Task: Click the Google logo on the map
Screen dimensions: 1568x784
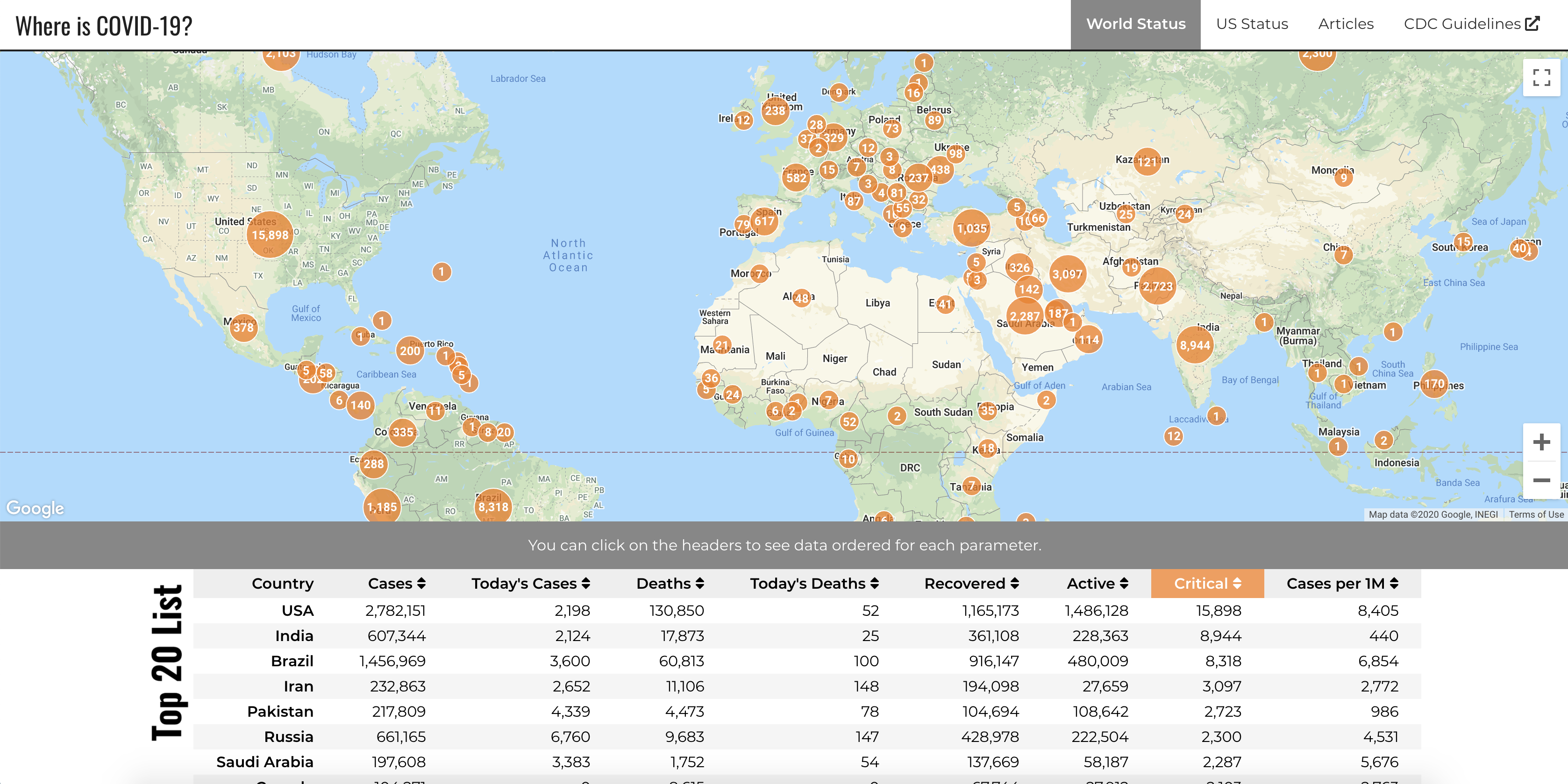Action: (36, 508)
